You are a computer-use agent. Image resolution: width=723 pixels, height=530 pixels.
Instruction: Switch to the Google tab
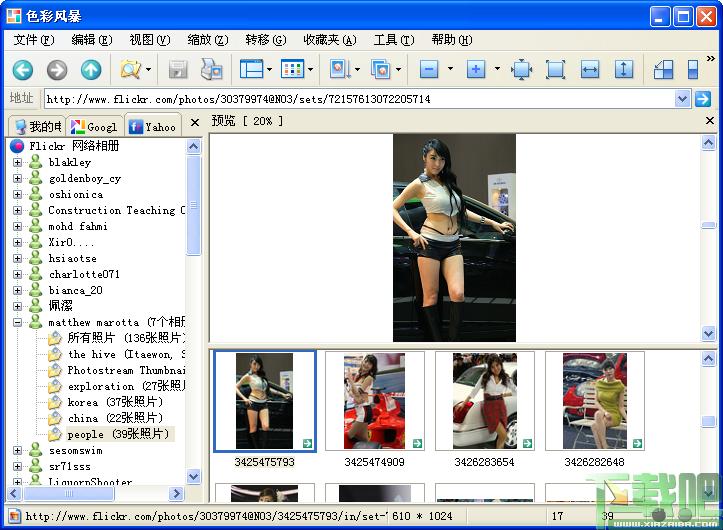click(x=95, y=126)
